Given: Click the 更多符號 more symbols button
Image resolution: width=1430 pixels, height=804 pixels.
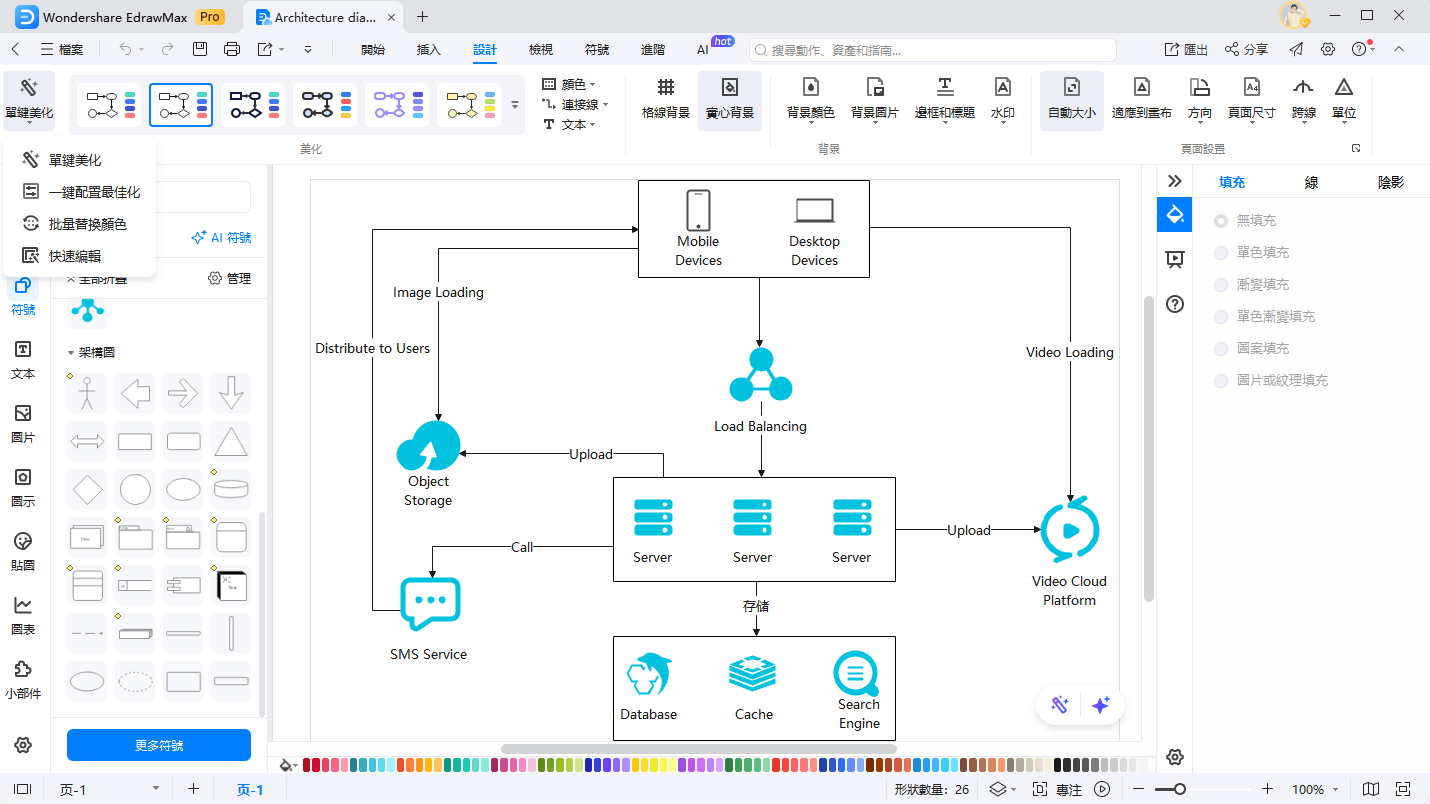Looking at the screenshot, I should pos(159,745).
